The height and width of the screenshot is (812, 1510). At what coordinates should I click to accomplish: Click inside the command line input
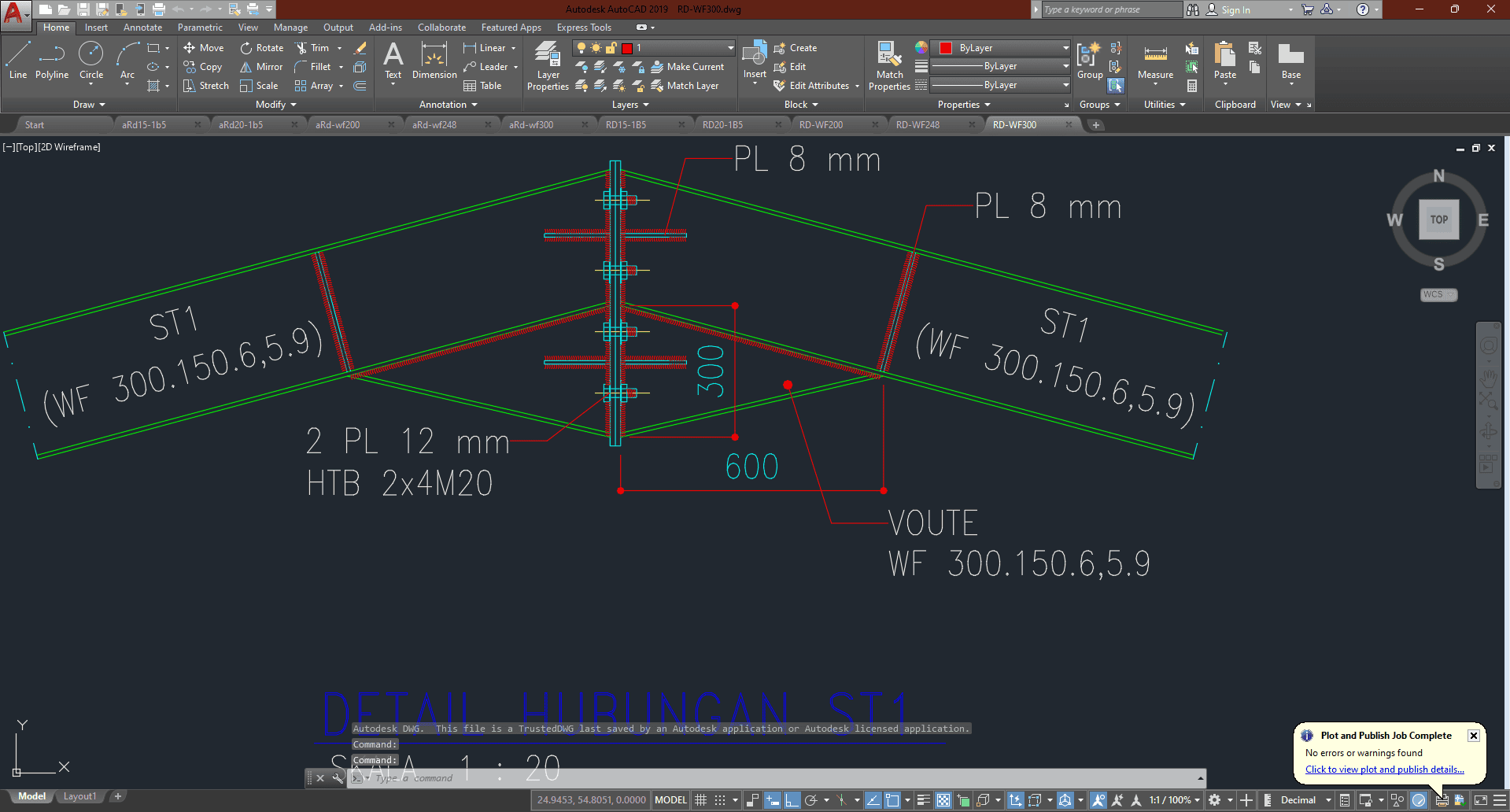click(472, 777)
